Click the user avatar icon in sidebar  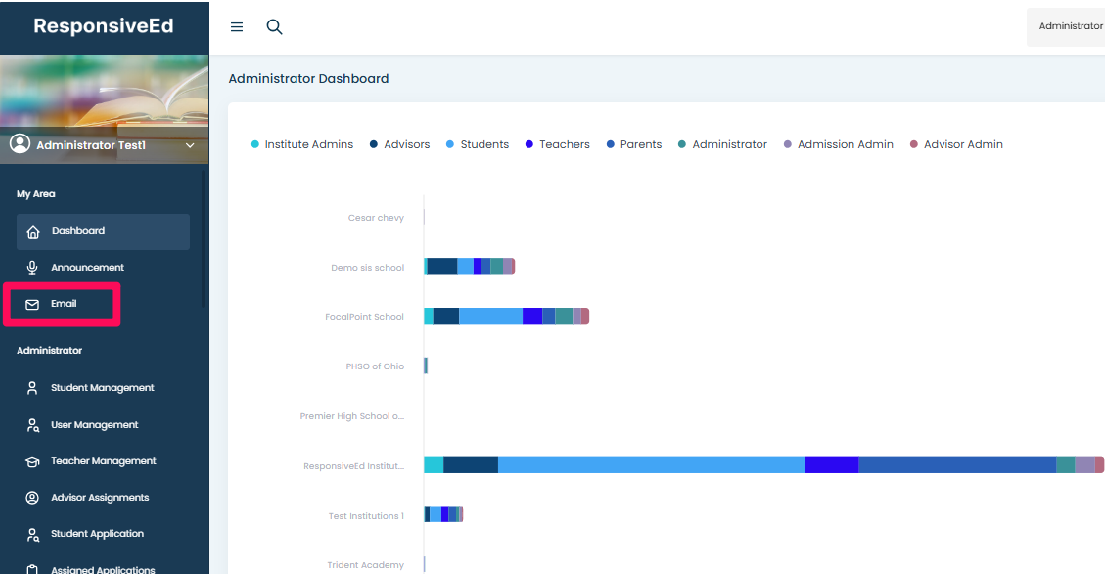point(20,144)
